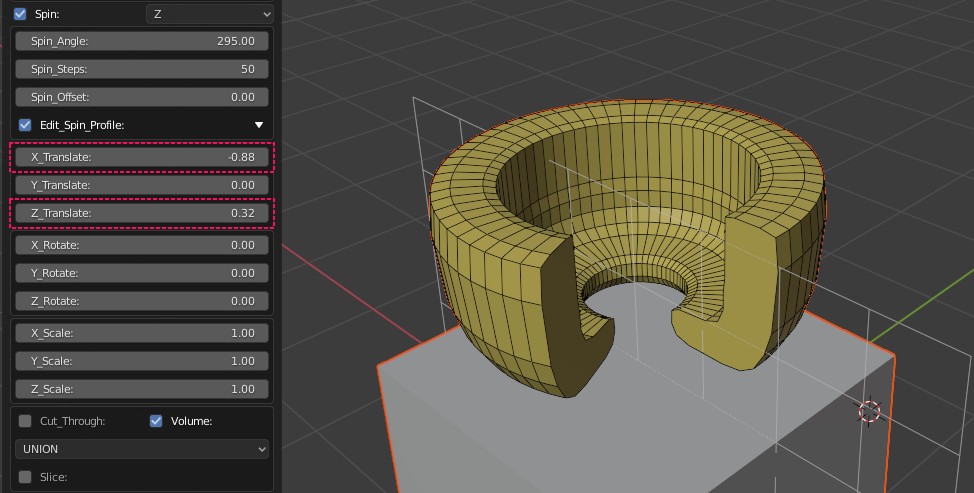Click the Spin_Angle value field
Screen dimensions: 974x493
point(142,41)
